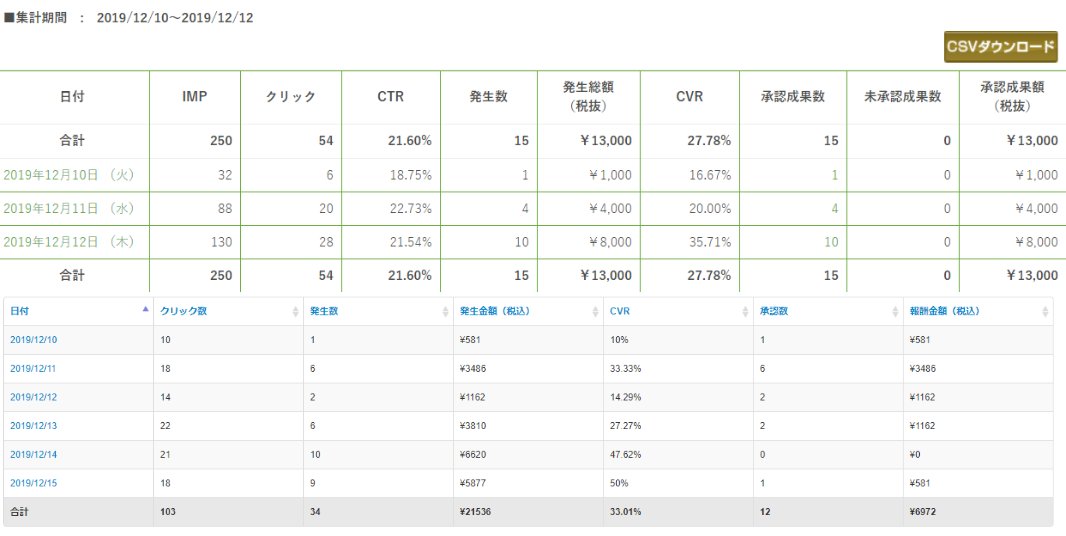1066x536 pixels.
Task: Click sort arrows icon in 発生数 column
Action: (x=446, y=312)
